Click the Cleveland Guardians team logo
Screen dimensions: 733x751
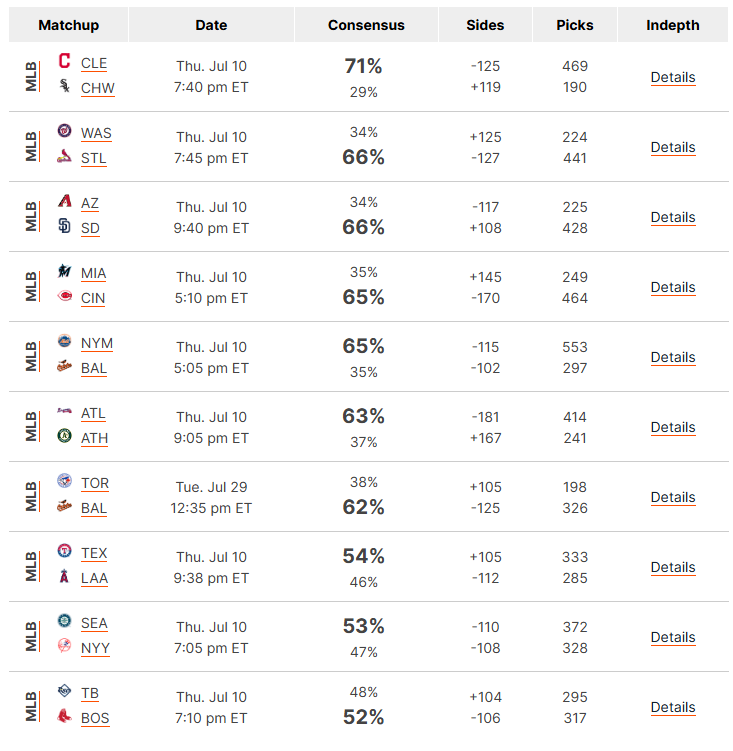click(x=64, y=61)
